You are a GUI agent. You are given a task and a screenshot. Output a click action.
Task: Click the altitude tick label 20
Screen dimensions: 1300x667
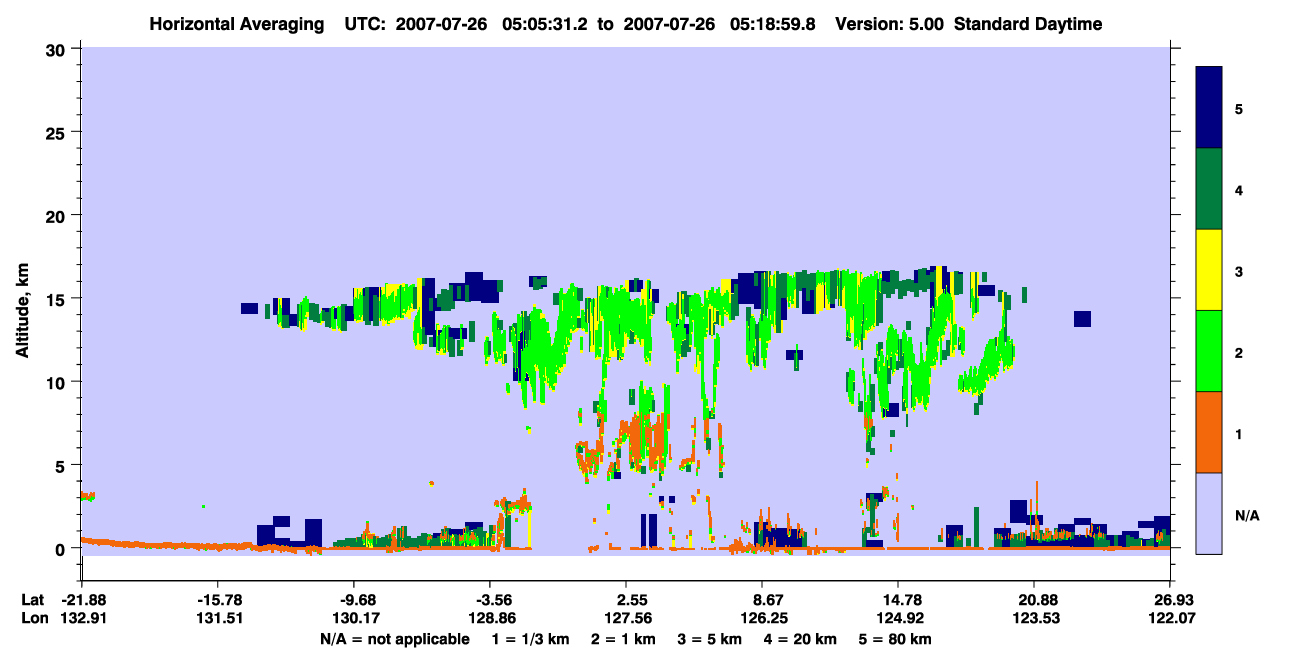click(58, 215)
